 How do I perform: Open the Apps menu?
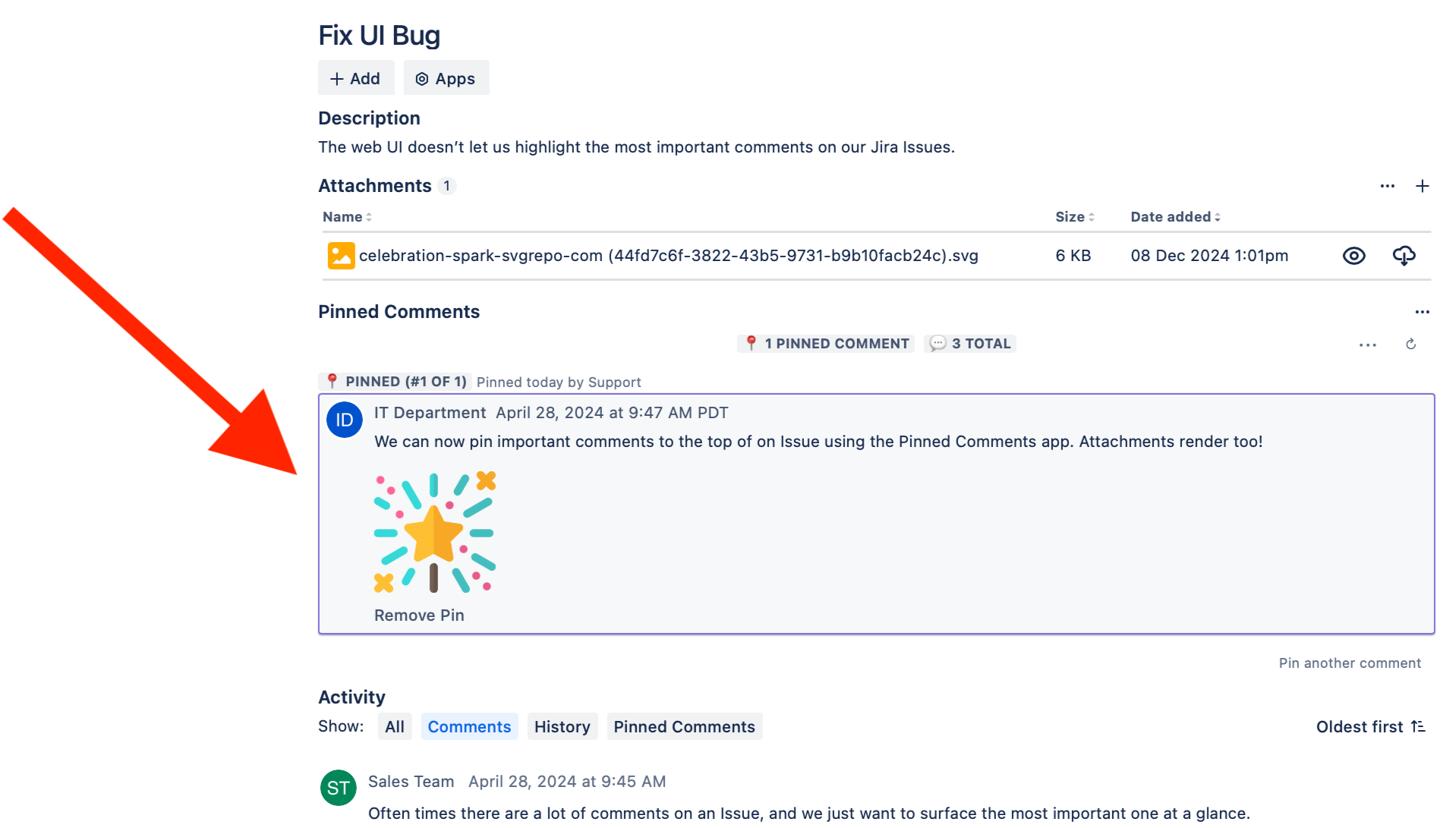446,77
